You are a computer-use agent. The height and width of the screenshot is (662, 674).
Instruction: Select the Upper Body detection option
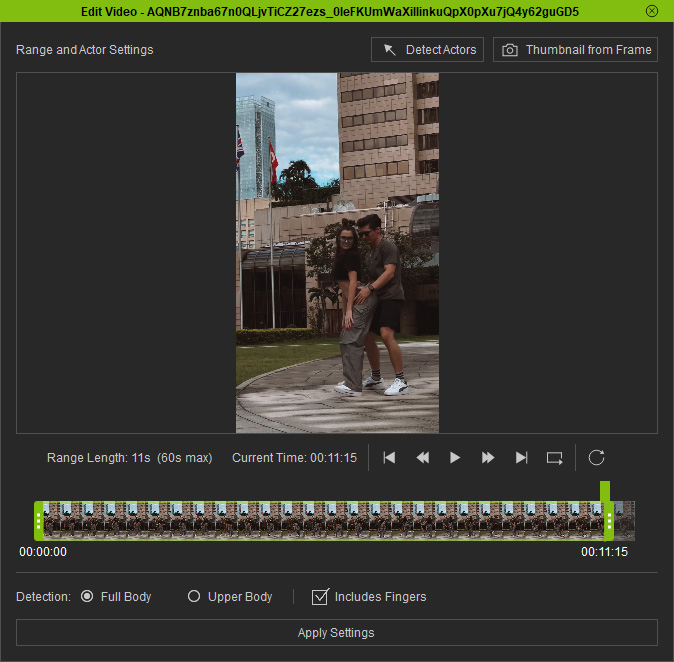point(194,596)
